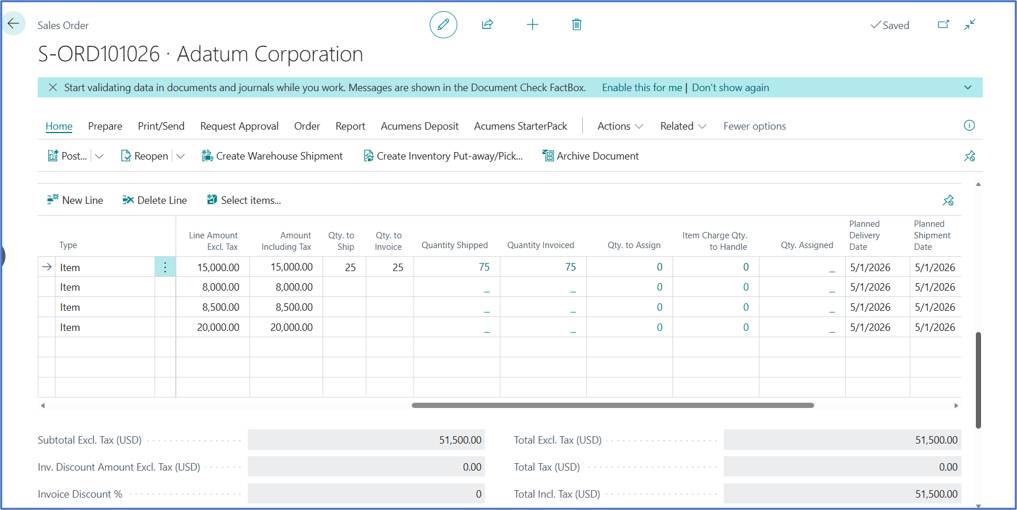The width and height of the screenshot is (1017, 510).
Task: Click the vertical scrollbar thumb
Action: tap(979, 381)
